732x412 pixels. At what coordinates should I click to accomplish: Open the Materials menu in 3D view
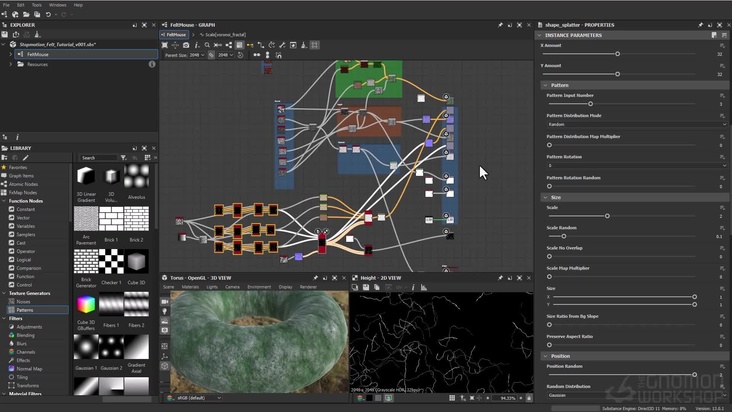189,286
